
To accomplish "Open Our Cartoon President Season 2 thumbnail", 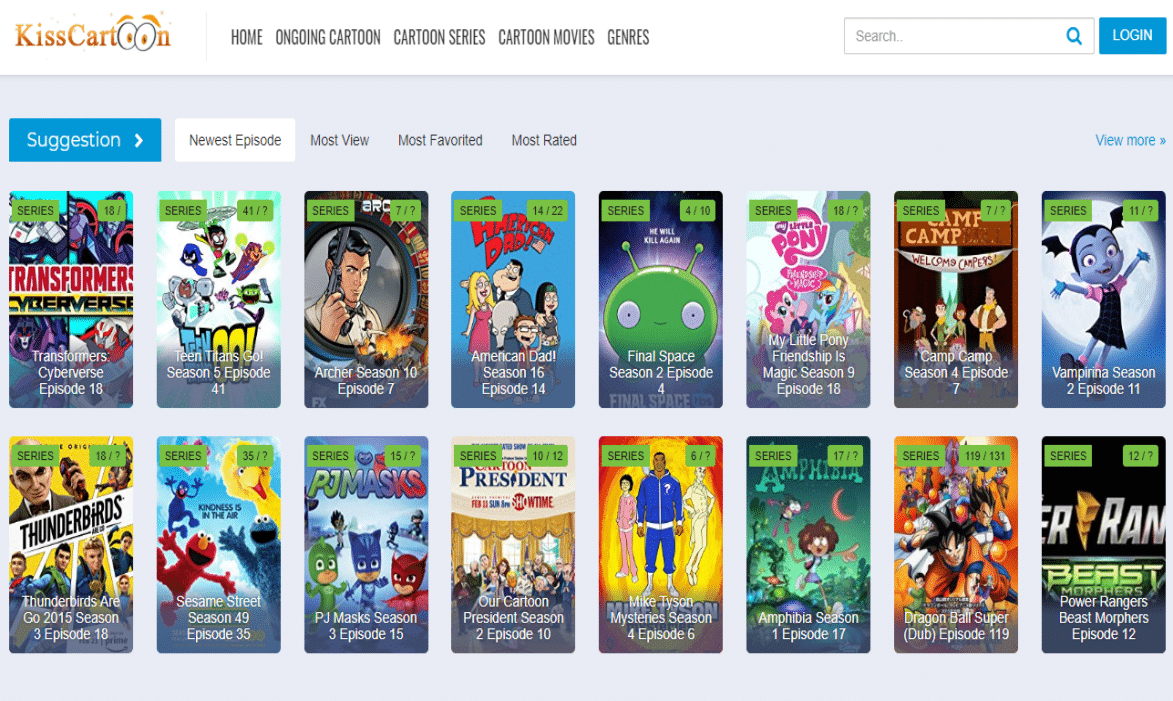I will click(x=513, y=545).
